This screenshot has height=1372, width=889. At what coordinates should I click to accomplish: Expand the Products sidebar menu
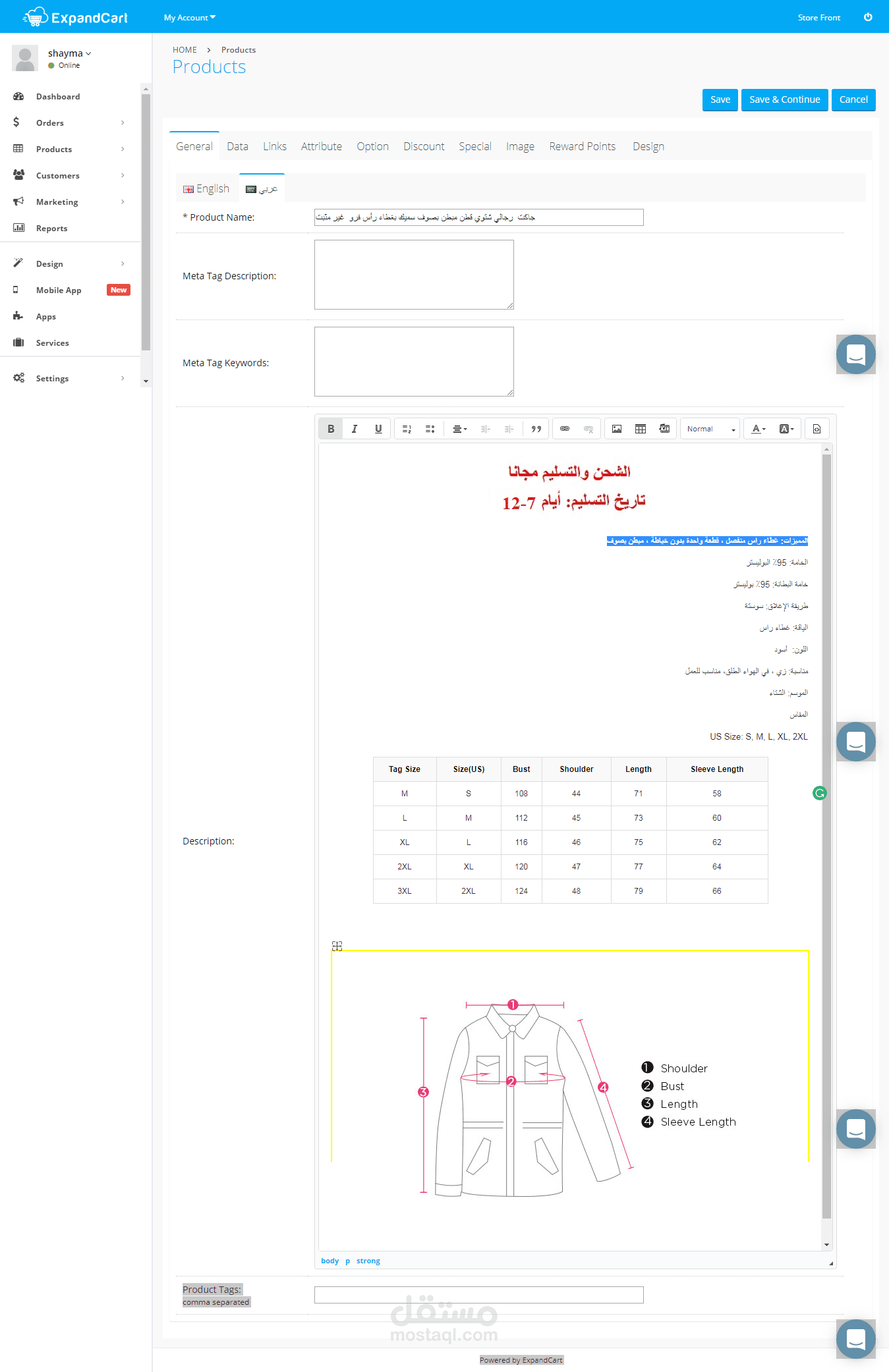(x=71, y=150)
